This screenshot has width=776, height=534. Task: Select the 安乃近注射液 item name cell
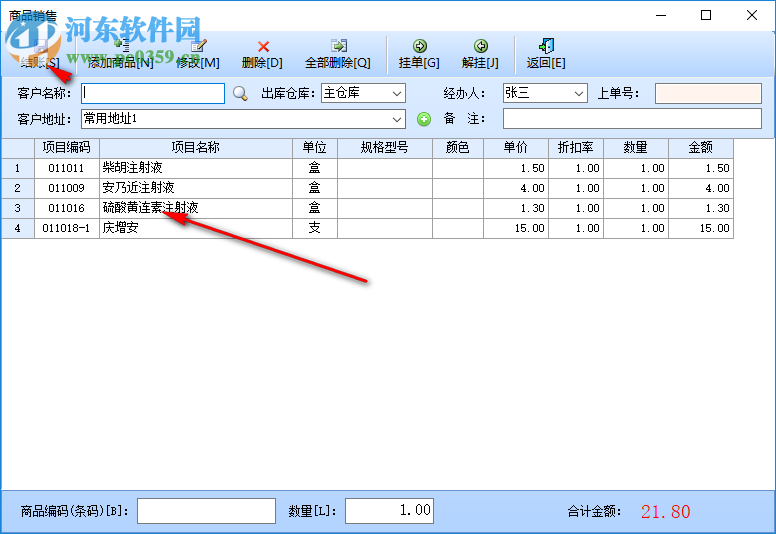click(196, 188)
